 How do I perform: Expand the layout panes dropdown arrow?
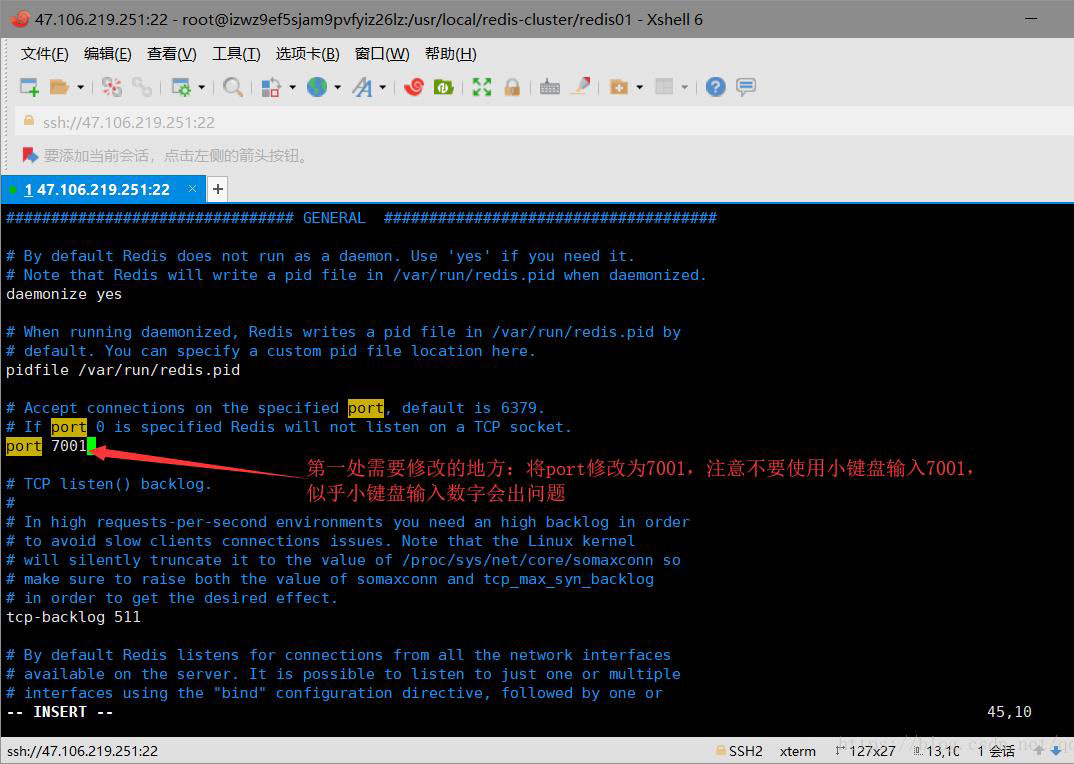(x=684, y=87)
